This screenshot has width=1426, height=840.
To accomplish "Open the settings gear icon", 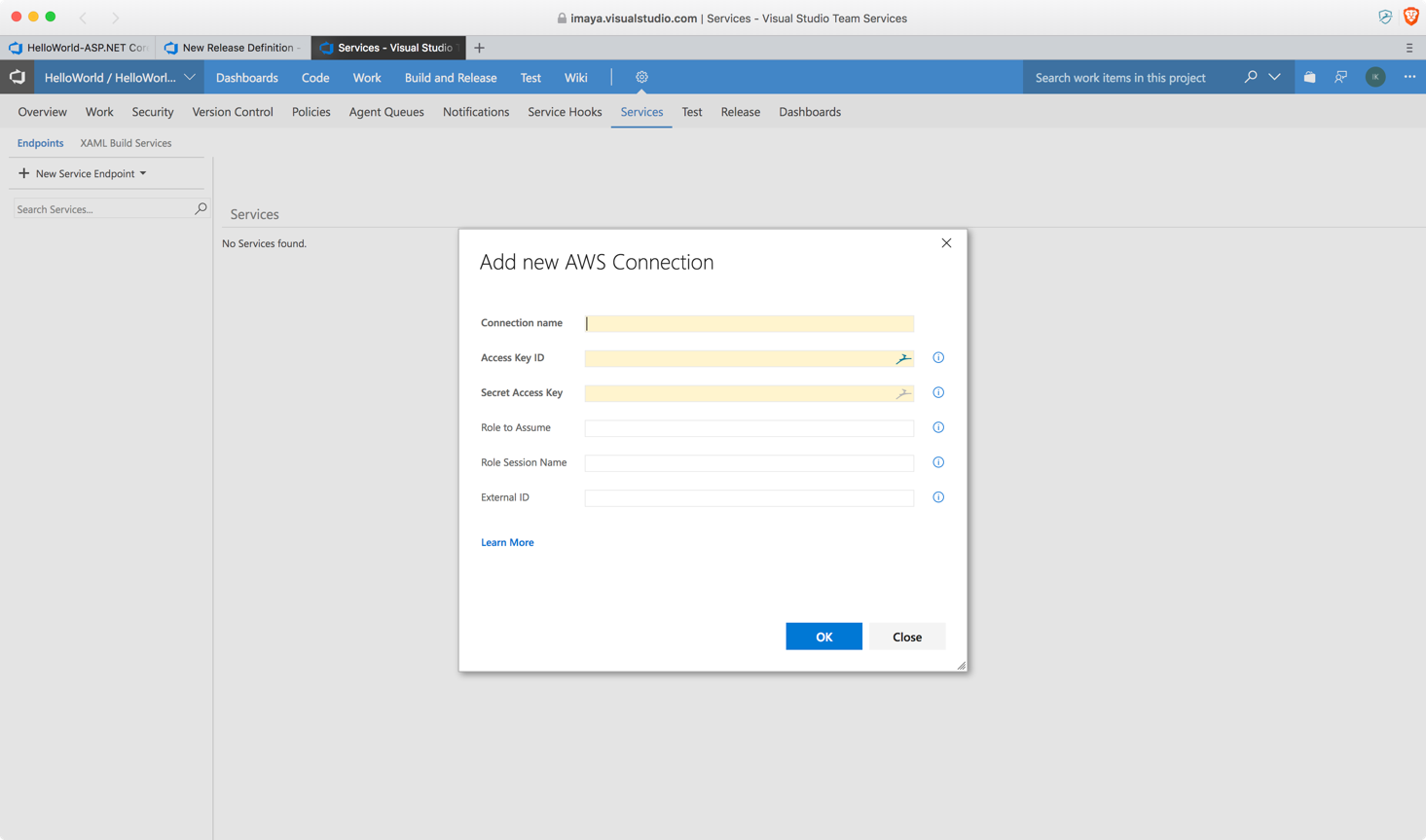I will tap(641, 77).
